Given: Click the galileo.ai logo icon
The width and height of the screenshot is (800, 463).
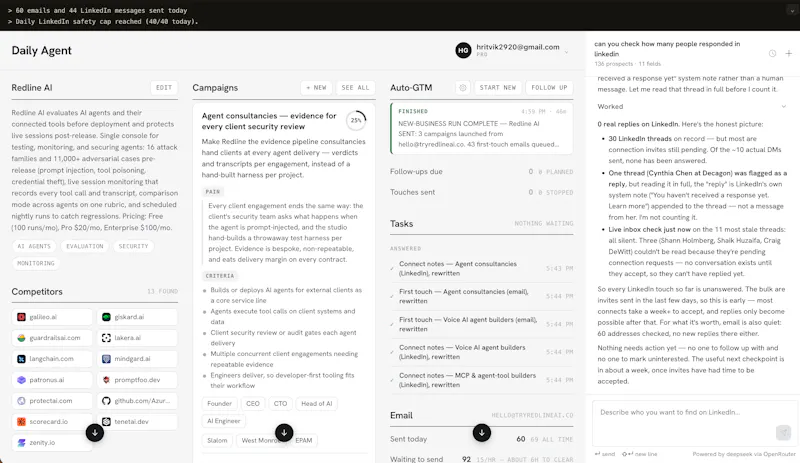Looking at the screenshot, I should [21, 317].
